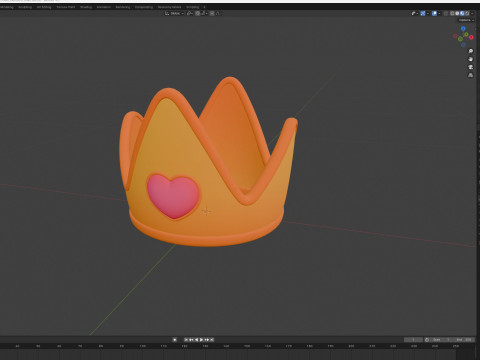Jump to the next keyframe
Viewport: 480px width, 360px height.
click(207, 340)
